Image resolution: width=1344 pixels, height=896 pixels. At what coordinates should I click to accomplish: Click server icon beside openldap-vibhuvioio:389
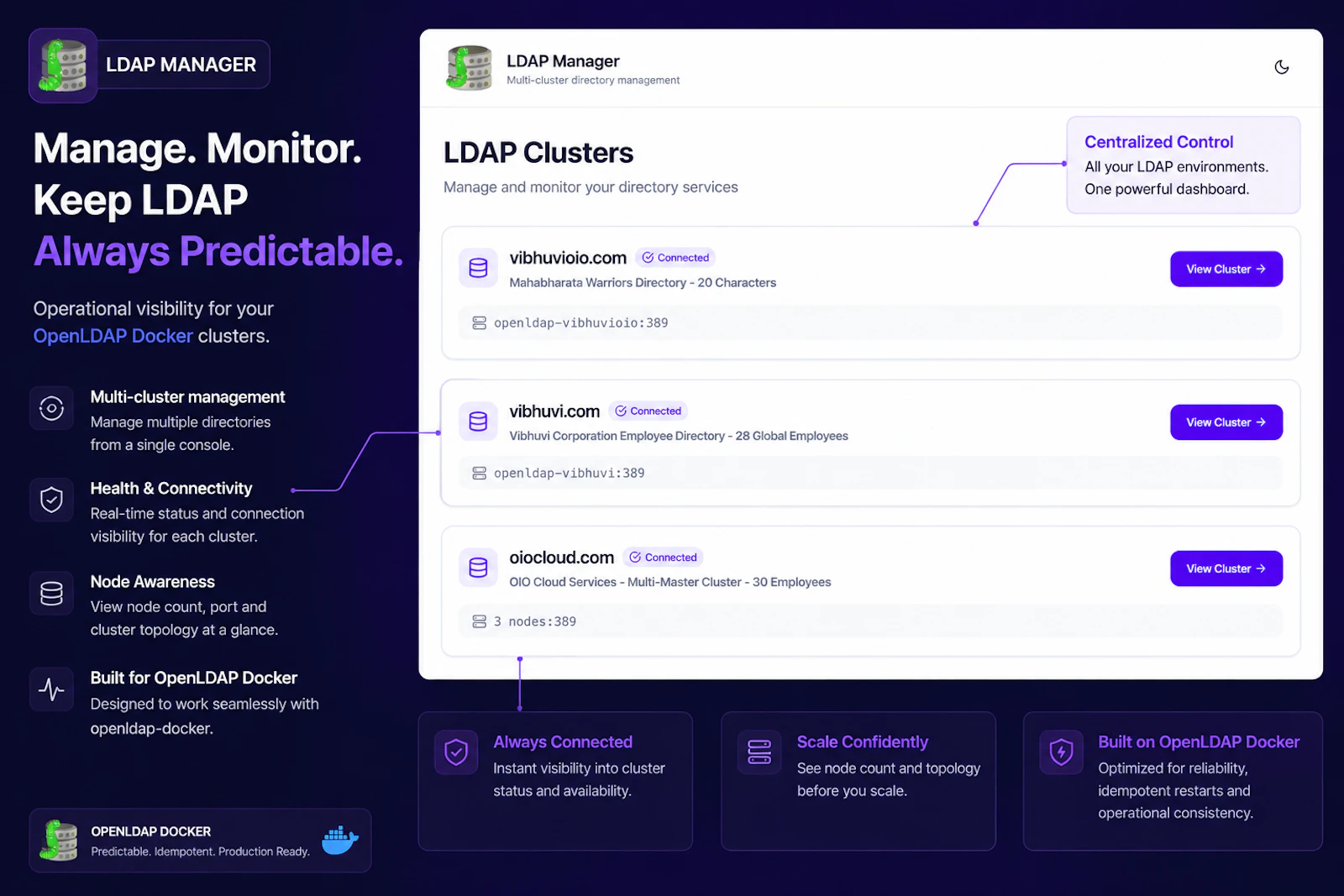point(479,322)
